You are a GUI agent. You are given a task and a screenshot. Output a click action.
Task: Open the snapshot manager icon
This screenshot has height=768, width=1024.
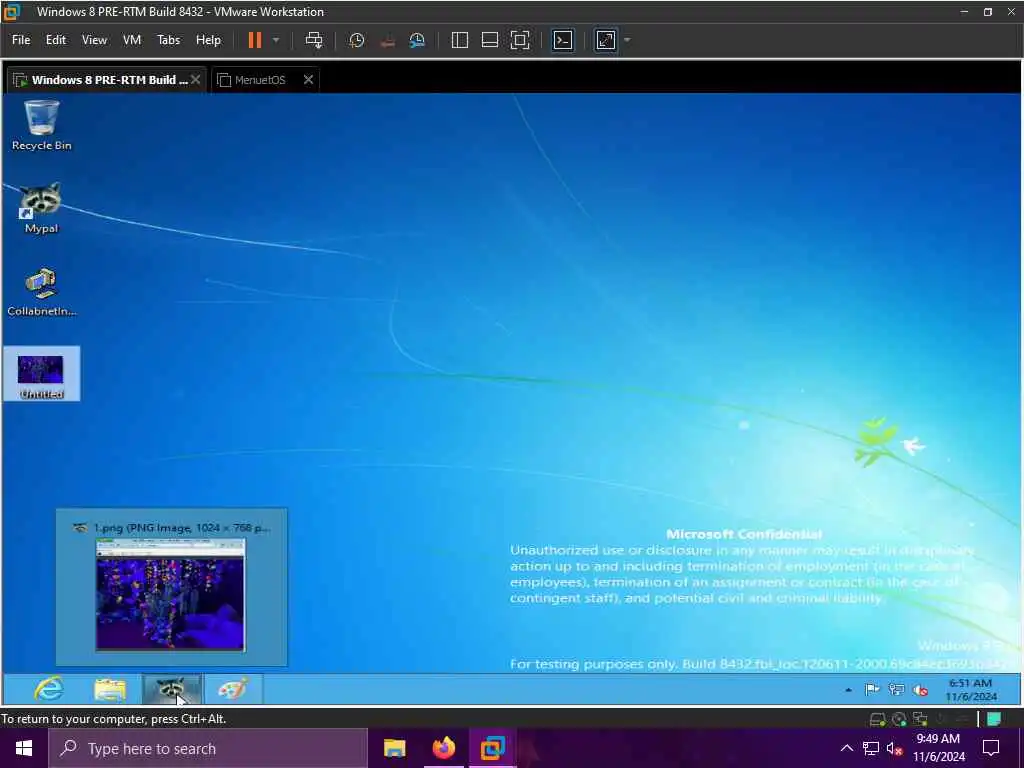tap(417, 40)
